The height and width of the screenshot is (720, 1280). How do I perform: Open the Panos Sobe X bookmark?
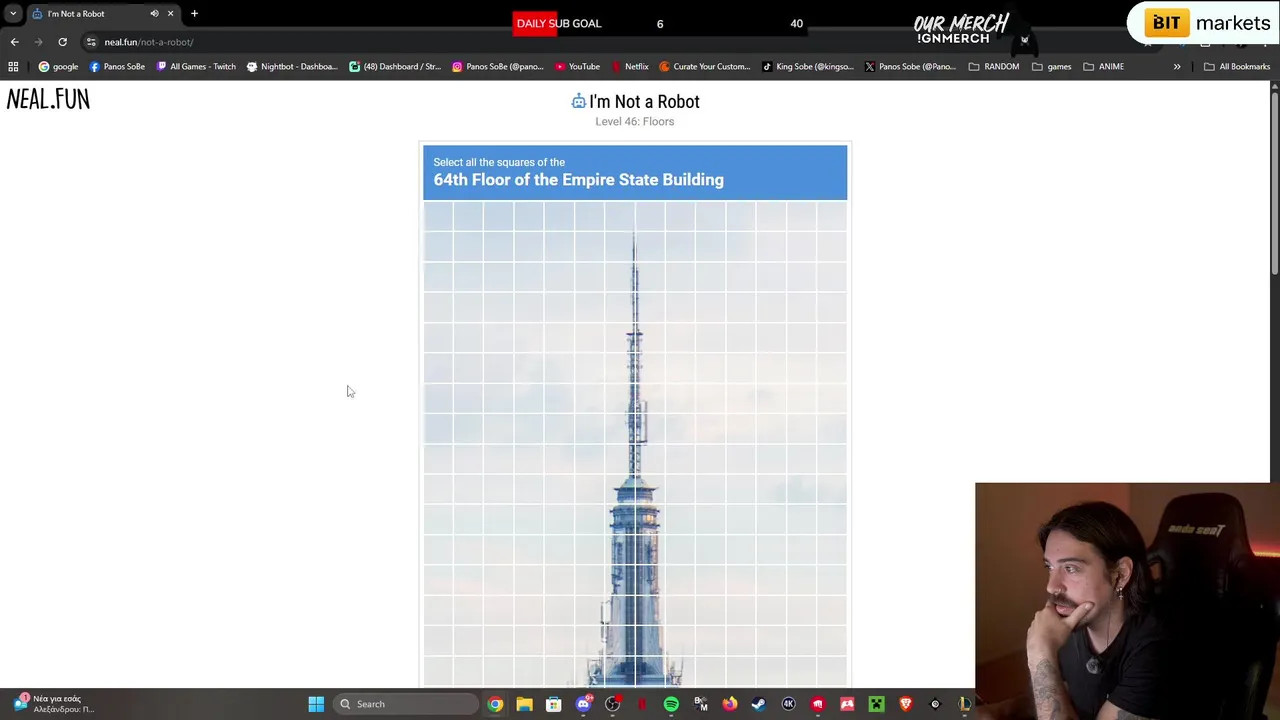pyautogui.click(x=911, y=67)
